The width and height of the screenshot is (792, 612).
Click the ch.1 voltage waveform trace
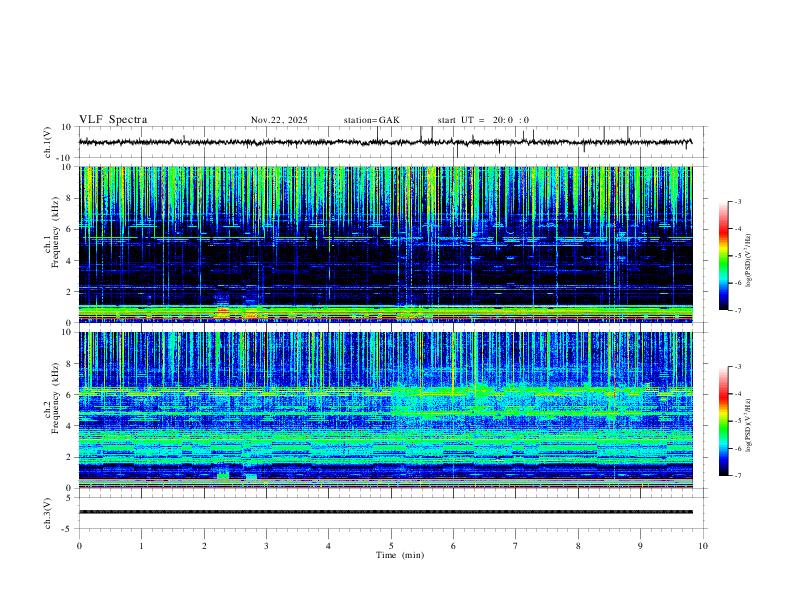coord(385,142)
